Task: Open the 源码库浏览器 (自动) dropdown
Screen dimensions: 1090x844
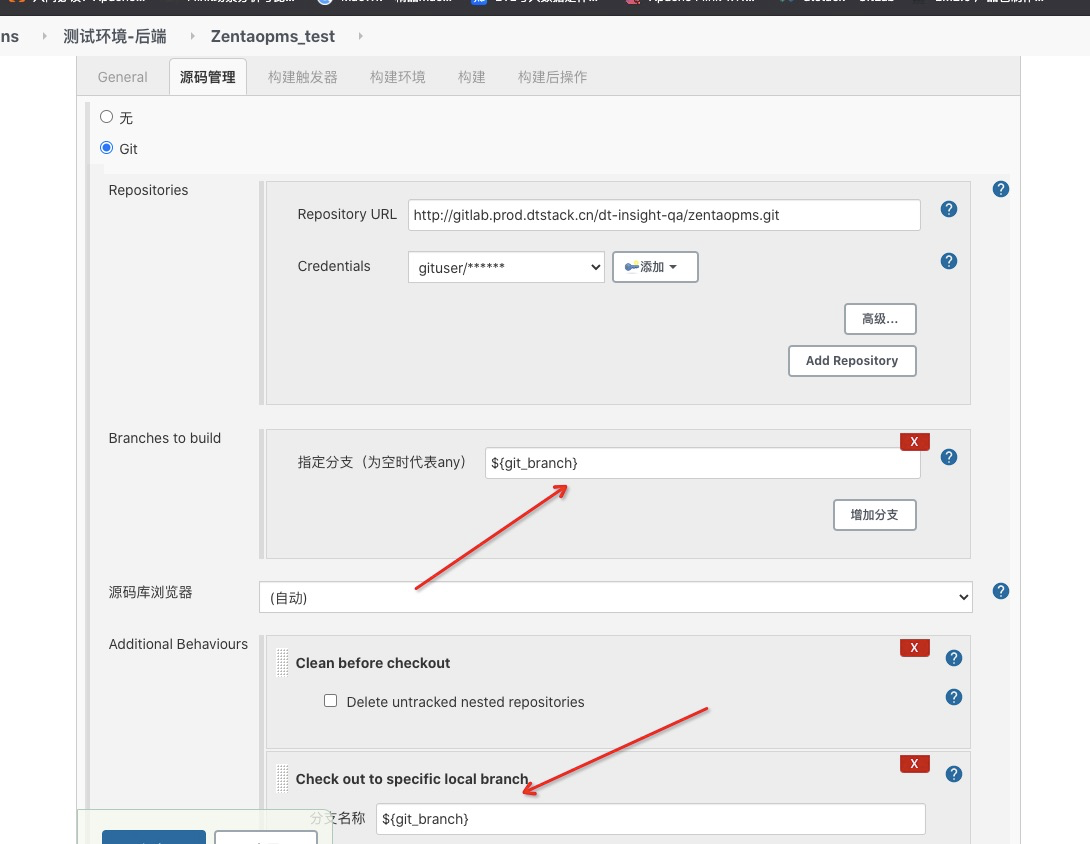Action: (x=615, y=597)
